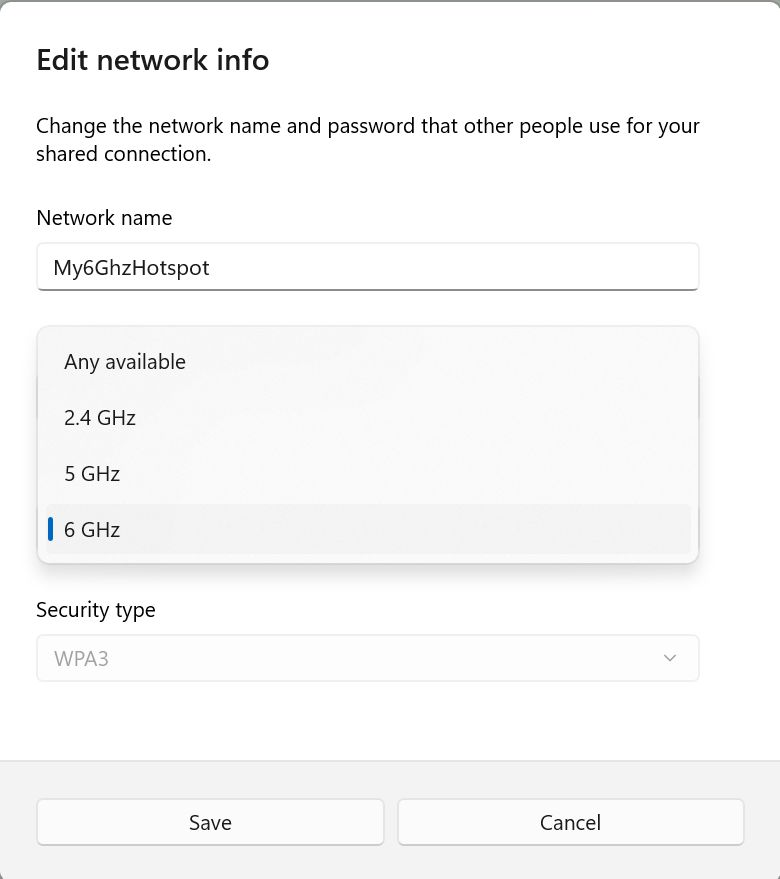Select the 6 GHz band option
Image resolution: width=780 pixels, height=879 pixels.
click(92, 530)
